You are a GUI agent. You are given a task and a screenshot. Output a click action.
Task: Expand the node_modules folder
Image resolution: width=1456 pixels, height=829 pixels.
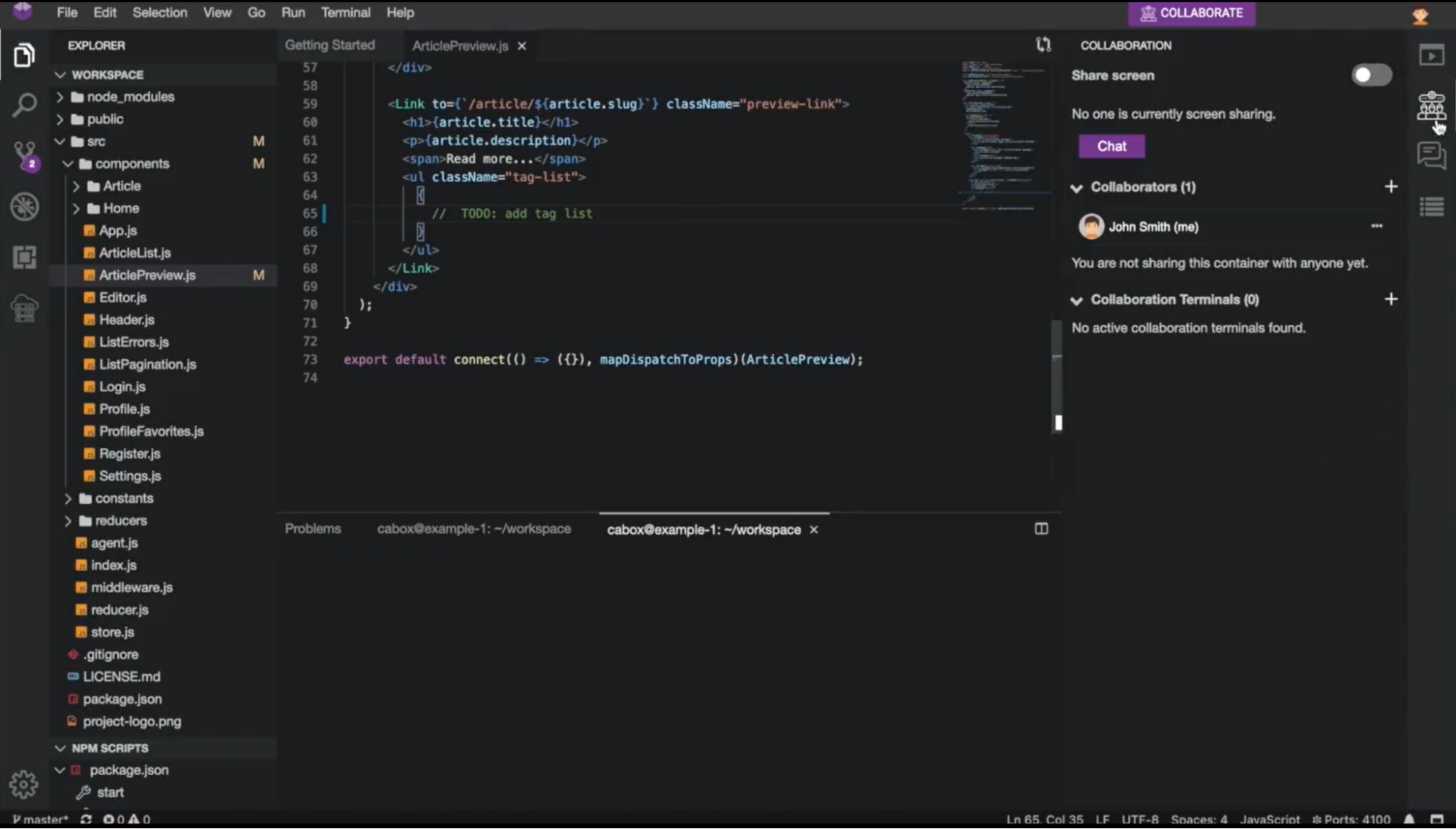[130, 96]
